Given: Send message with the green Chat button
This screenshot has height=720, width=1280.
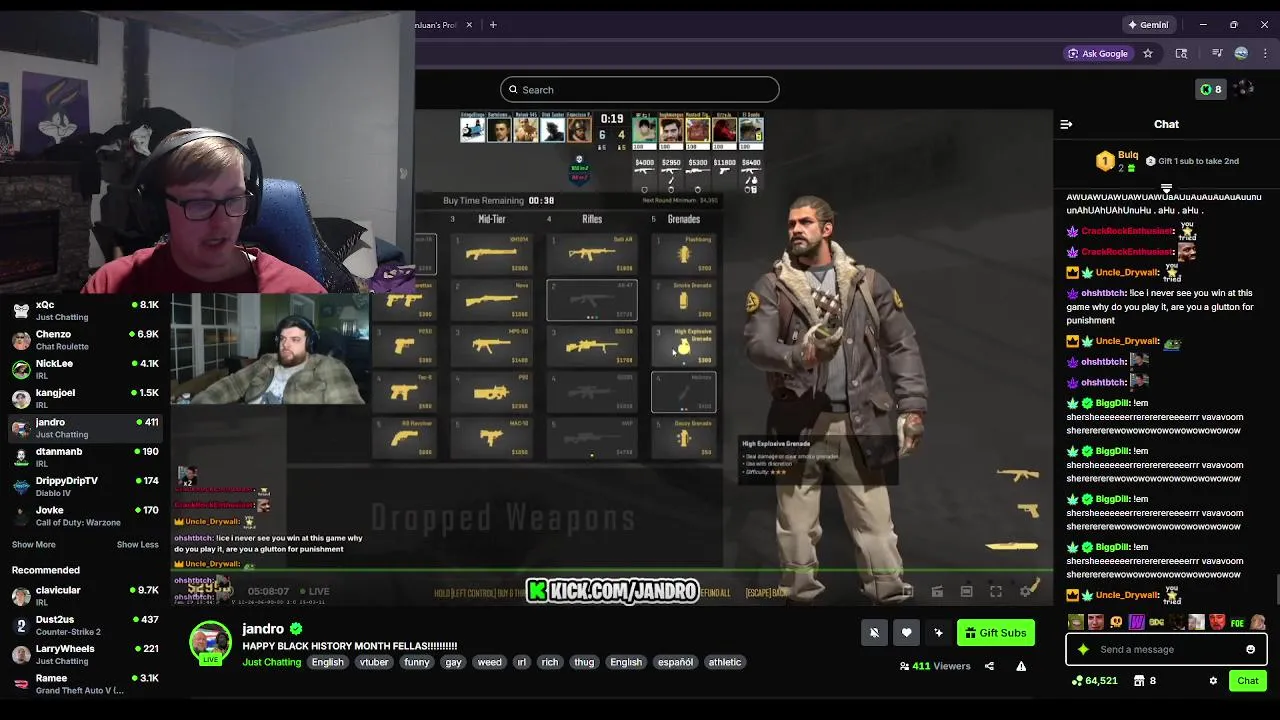Looking at the screenshot, I should [1247, 681].
